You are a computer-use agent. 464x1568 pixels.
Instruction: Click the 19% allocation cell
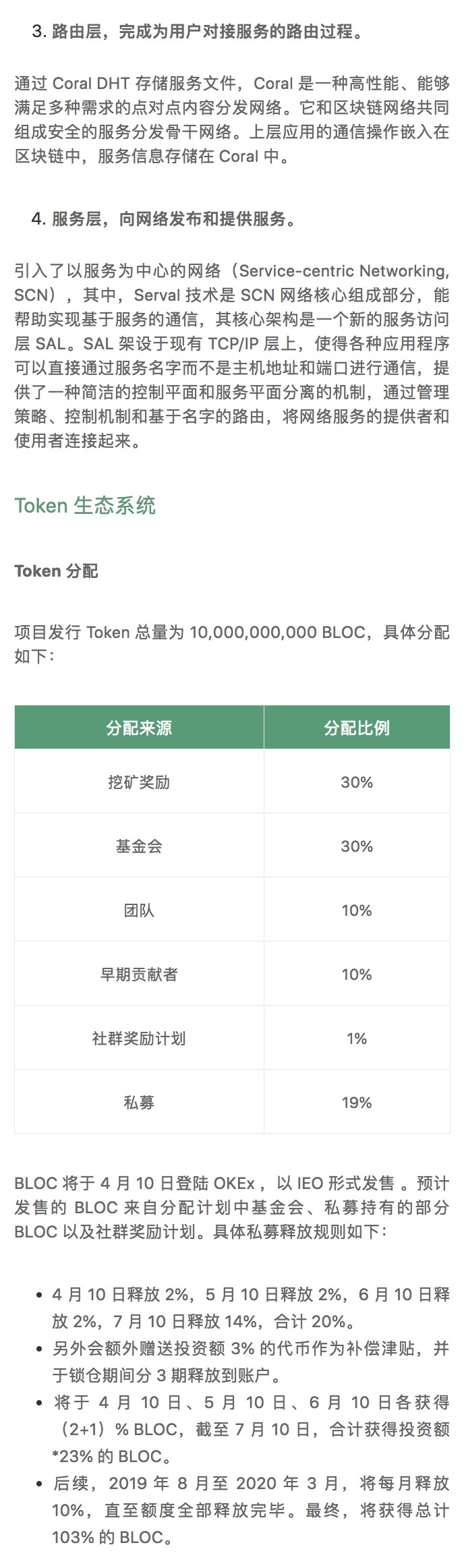(357, 1103)
